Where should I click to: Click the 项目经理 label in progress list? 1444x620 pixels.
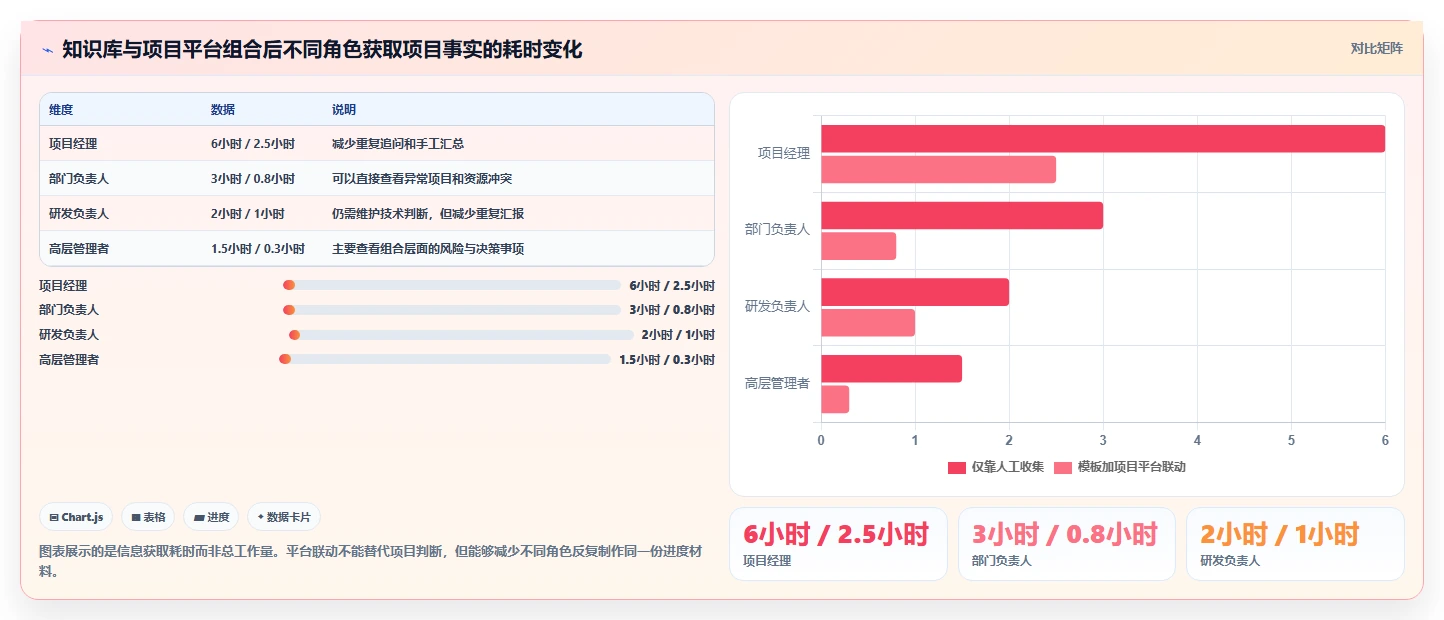pos(63,285)
